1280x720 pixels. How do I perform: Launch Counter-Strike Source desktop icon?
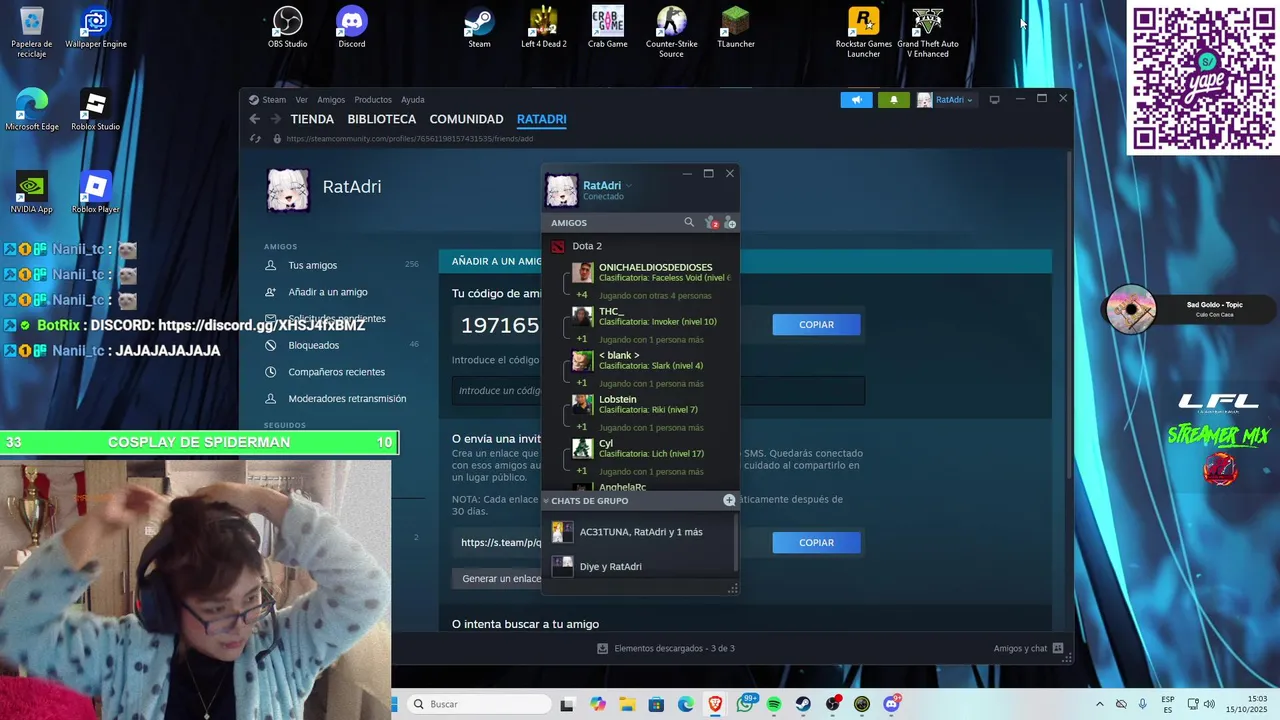pyautogui.click(x=671, y=32)
